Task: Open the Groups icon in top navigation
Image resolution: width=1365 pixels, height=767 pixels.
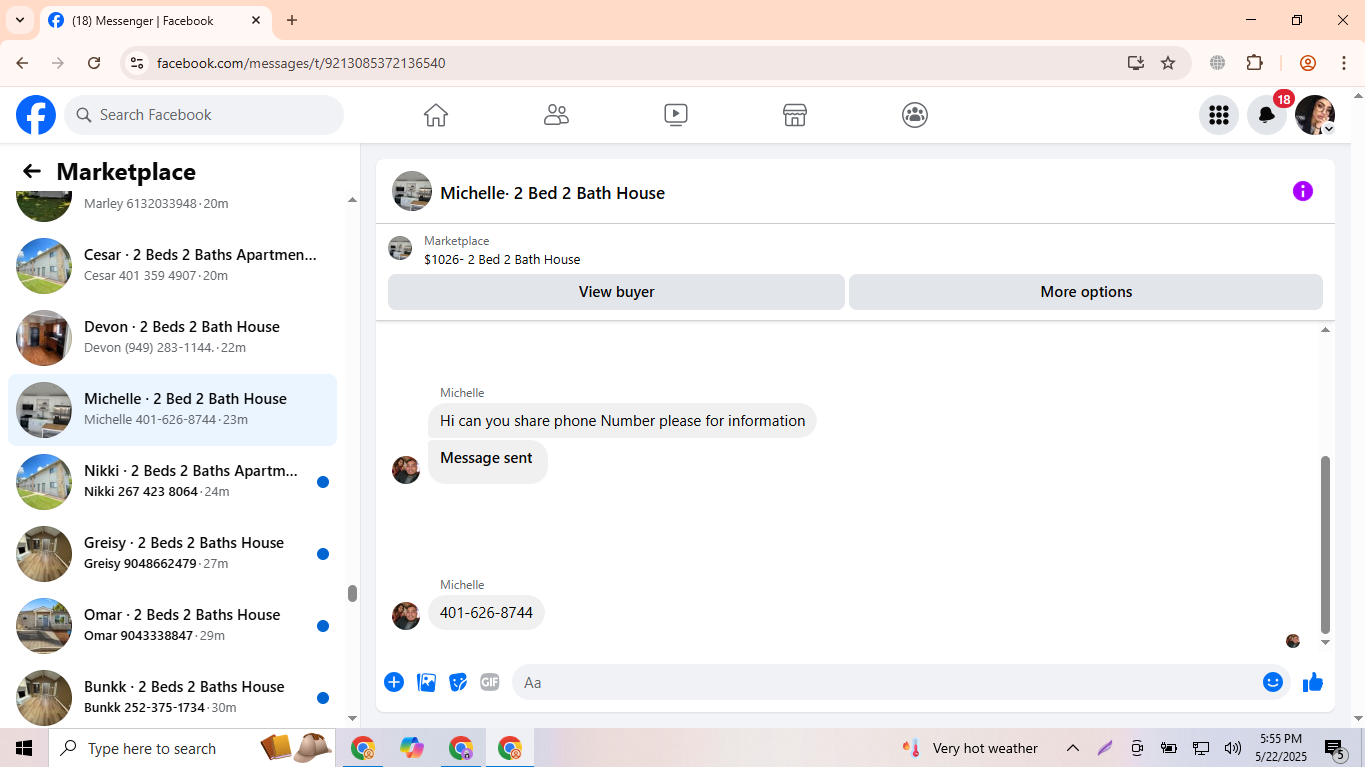Action: click(x=915, y=115)
